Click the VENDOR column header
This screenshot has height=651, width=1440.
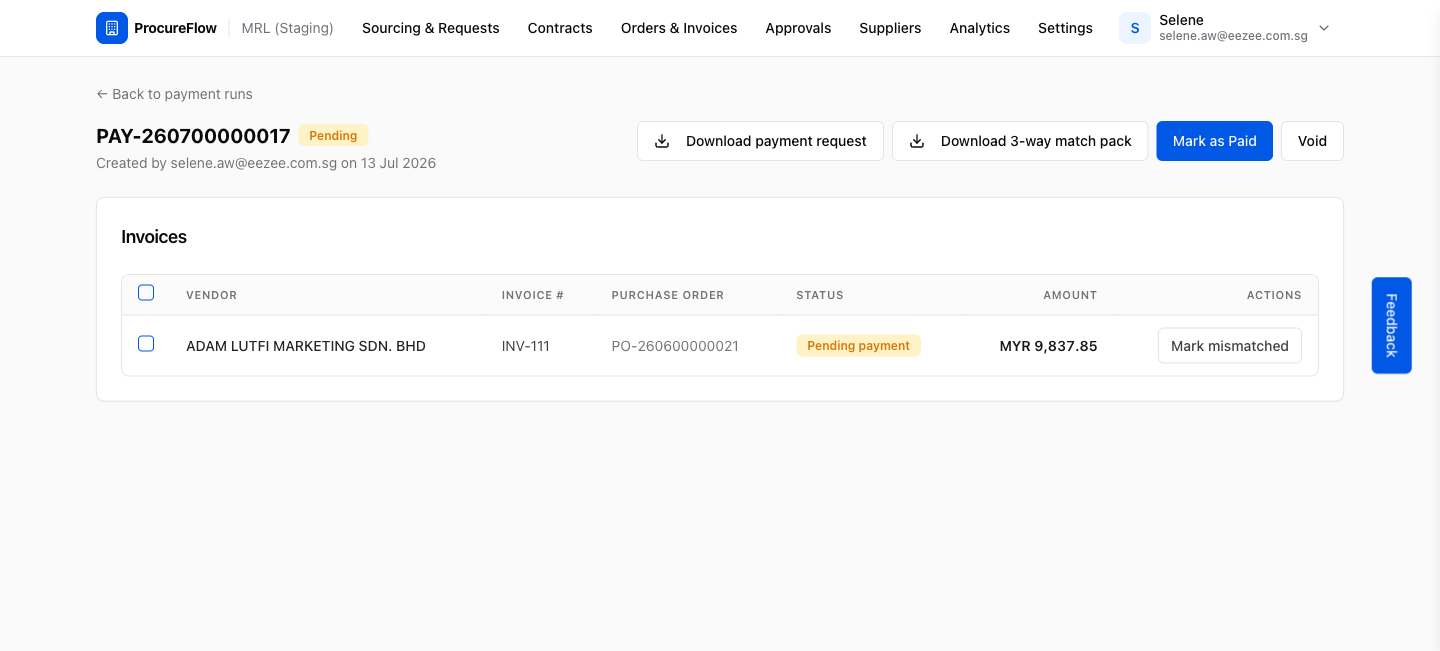pyautogui.click(x=211, y=295)
